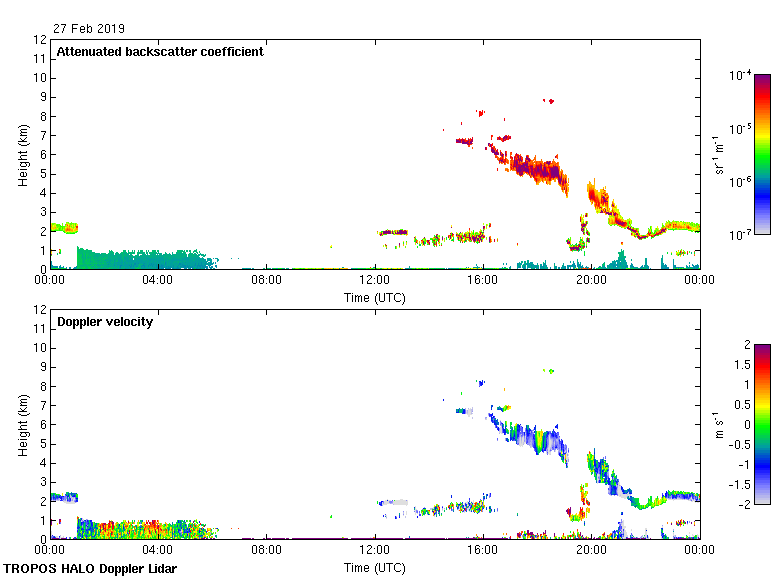Click 'Time (UTC)' label below lower plot
Screen dimensions: 780x580
click(375, 568)
